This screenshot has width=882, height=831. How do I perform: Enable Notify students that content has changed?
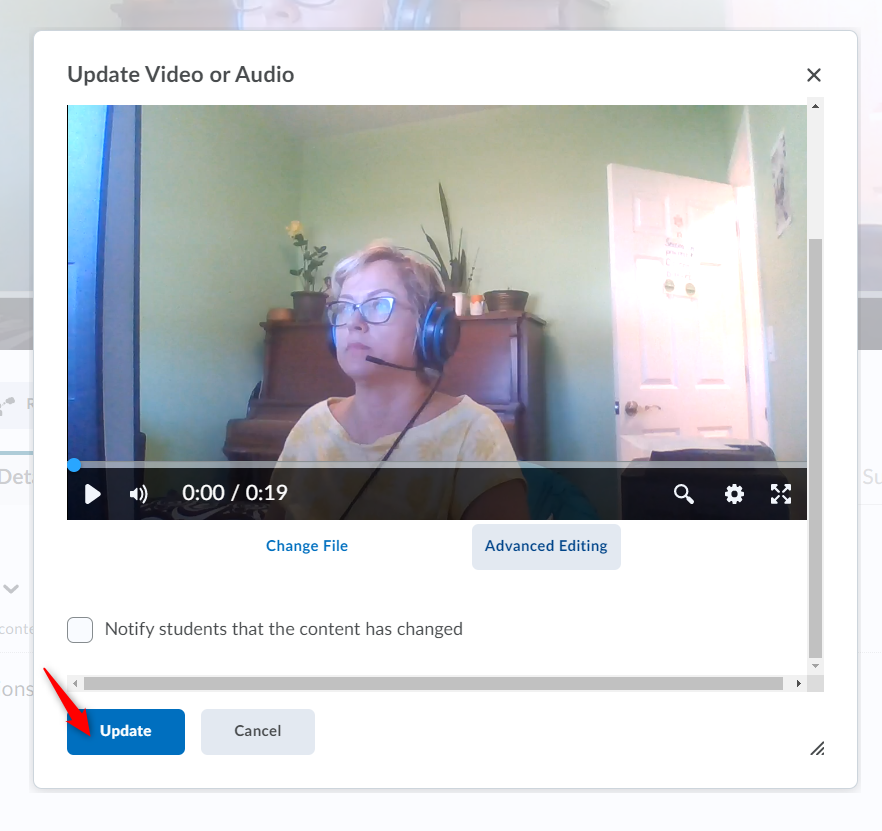pyautogui.click(x=80, y=630)
